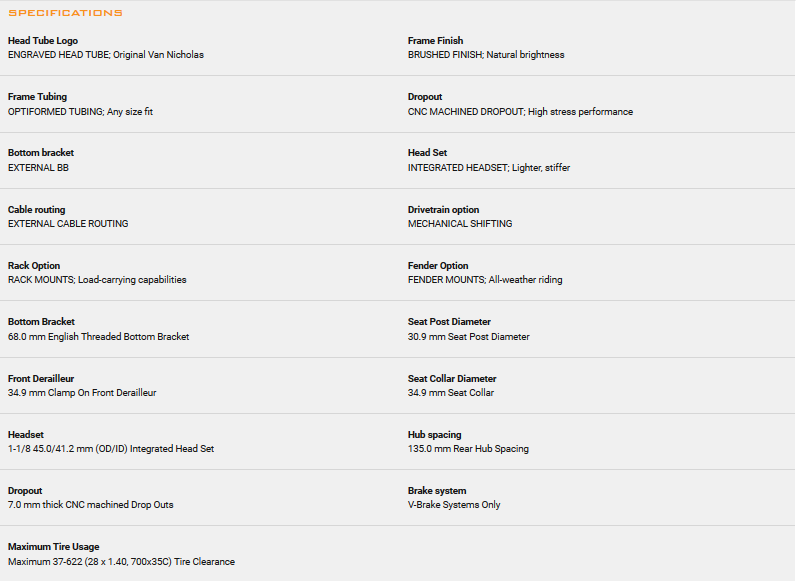This screenshot has height=581, width=796.
Task: Click the Cable routing label
Action: click(x=36, y=210)
